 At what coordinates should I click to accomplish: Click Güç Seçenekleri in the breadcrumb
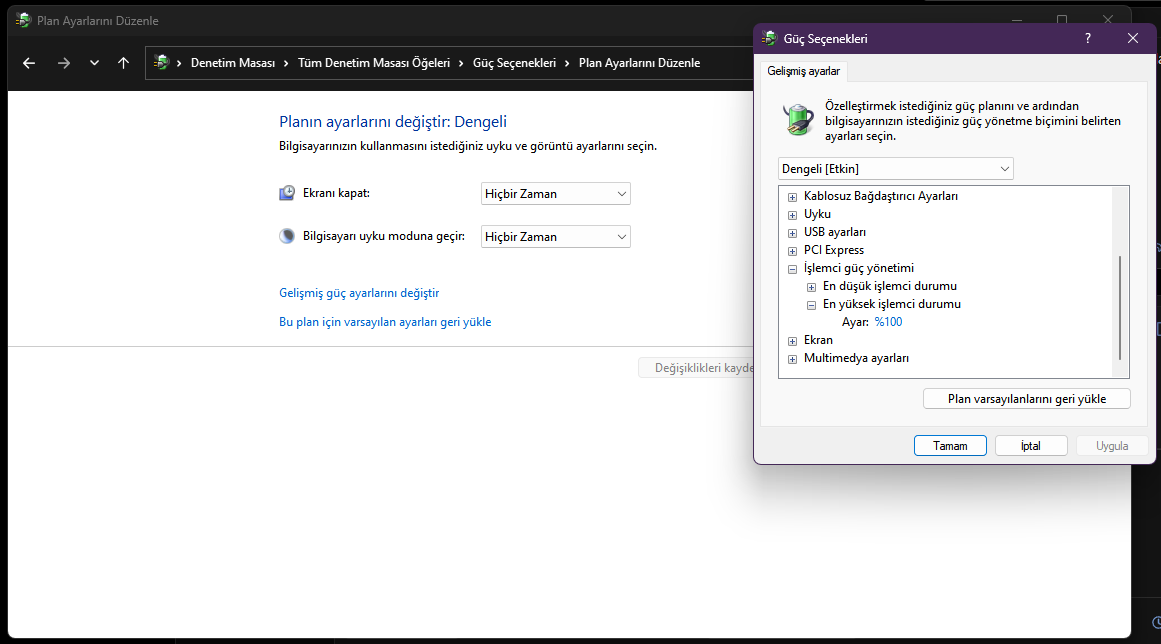514,63
